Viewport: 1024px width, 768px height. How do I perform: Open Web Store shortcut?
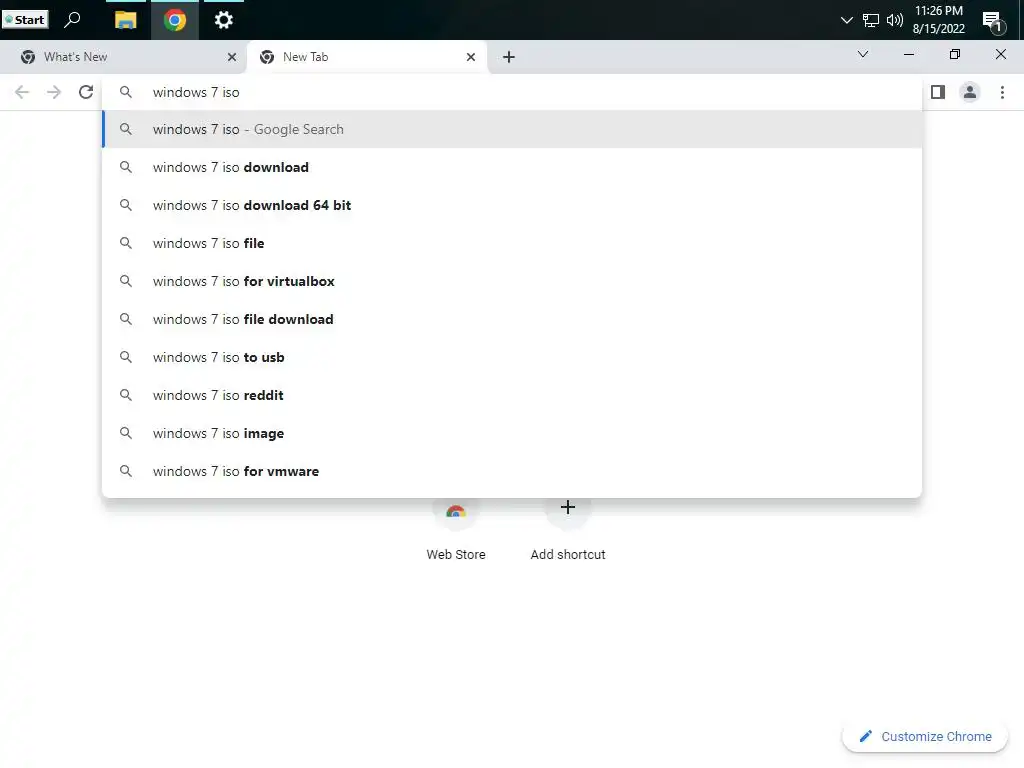click(x=456, y=529)
